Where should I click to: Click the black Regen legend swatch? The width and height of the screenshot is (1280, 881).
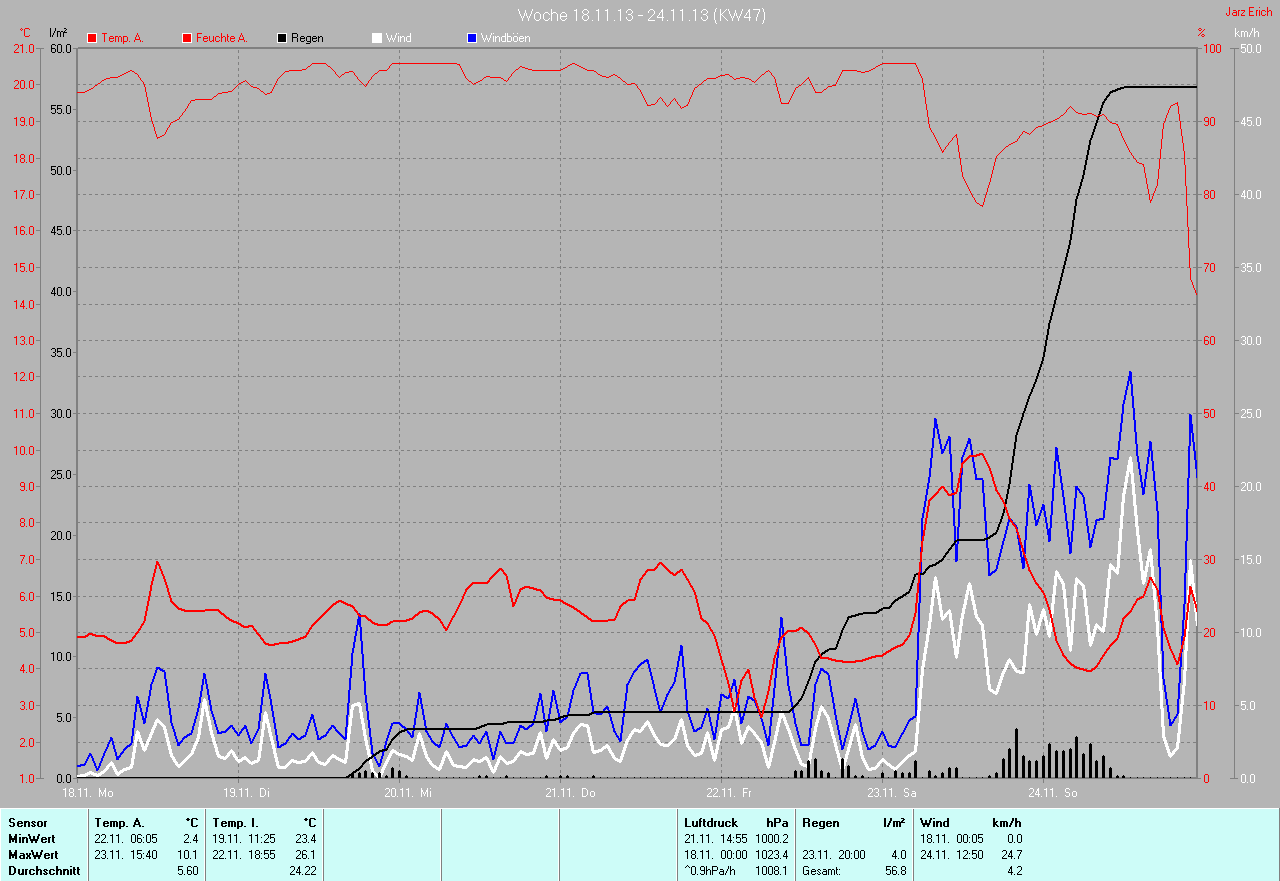click(282, 38)
